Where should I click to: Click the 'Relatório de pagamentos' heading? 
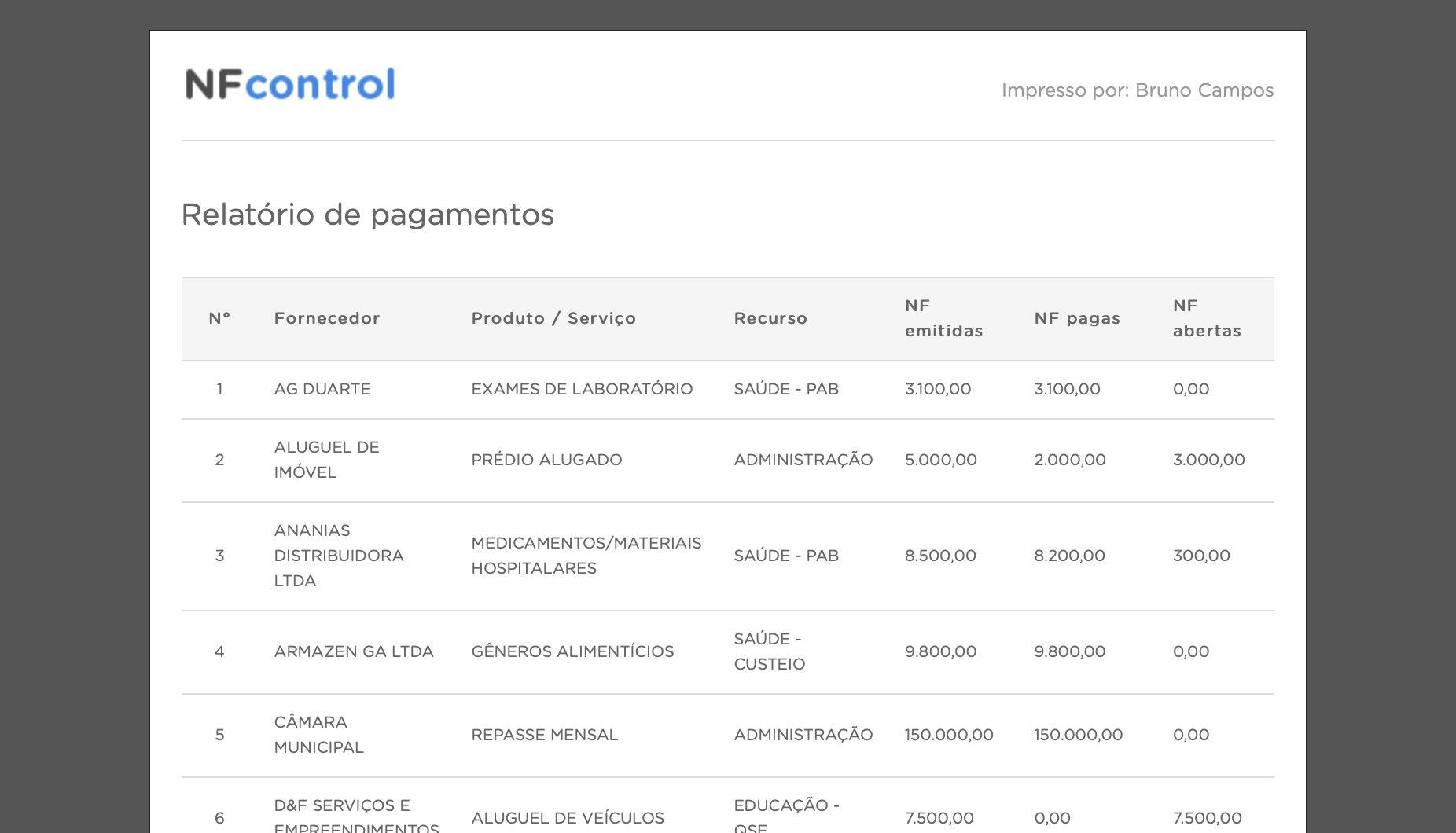click(x=367, y=215)
